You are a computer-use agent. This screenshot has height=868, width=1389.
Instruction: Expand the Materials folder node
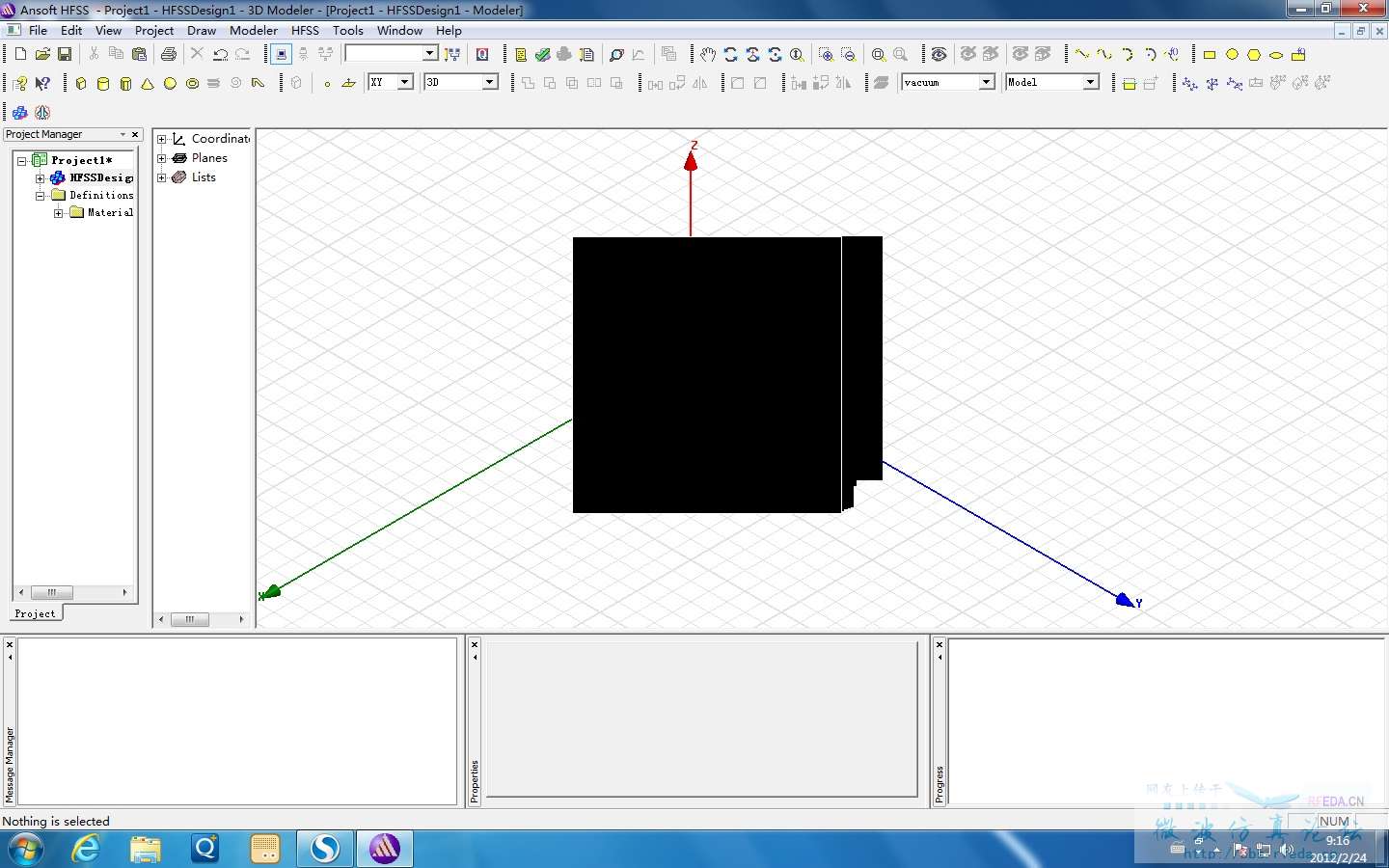(x=59, y=213)
